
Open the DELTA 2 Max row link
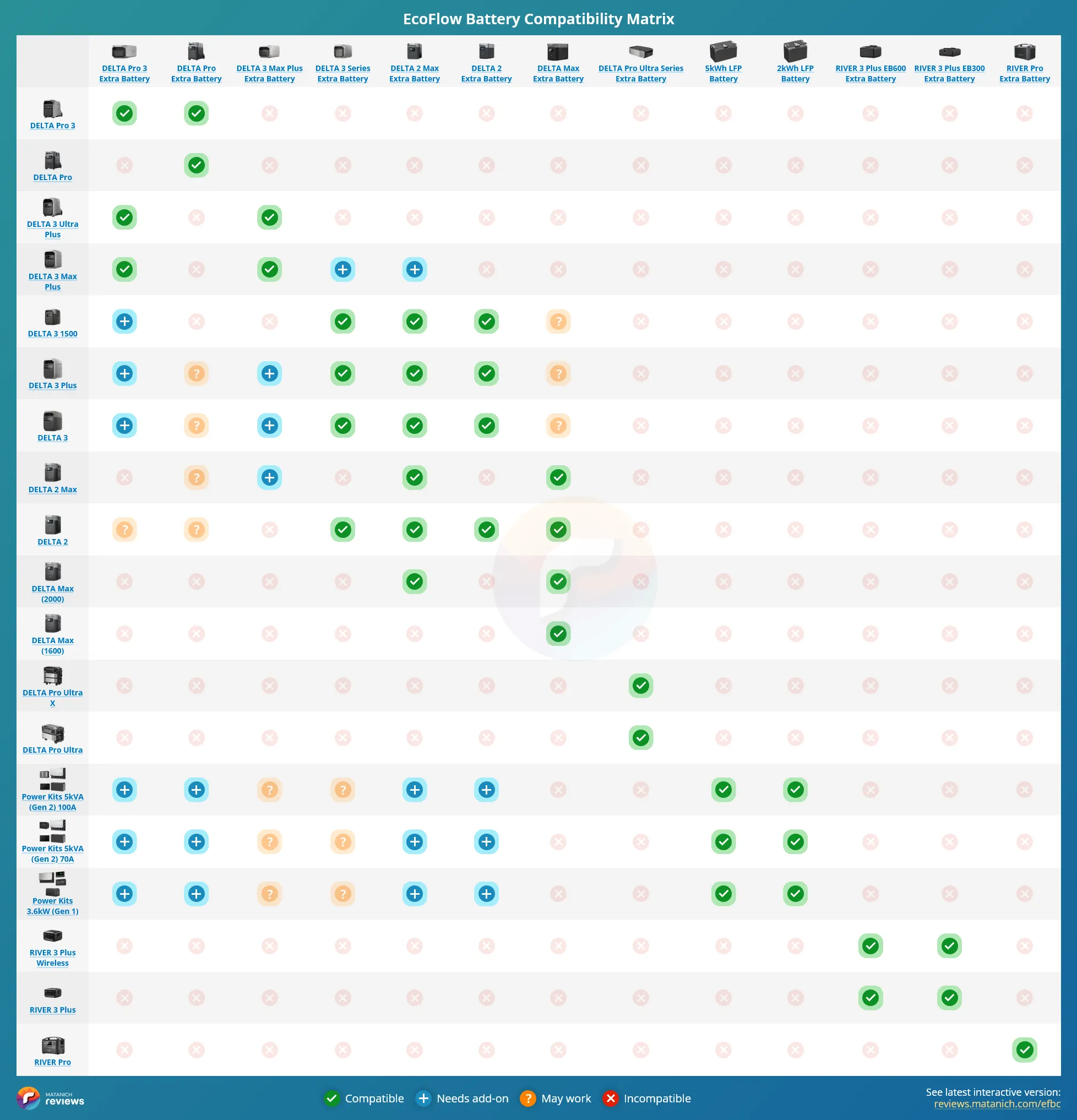coord(52,490)
